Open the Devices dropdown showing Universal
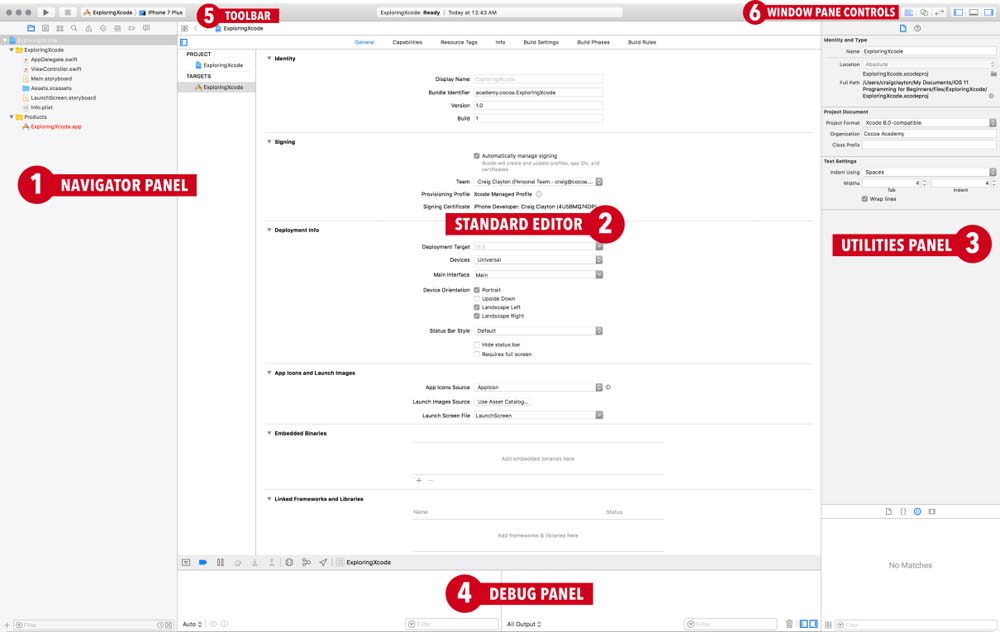Screen dimensions: 1000x632 tap(538, 260)
